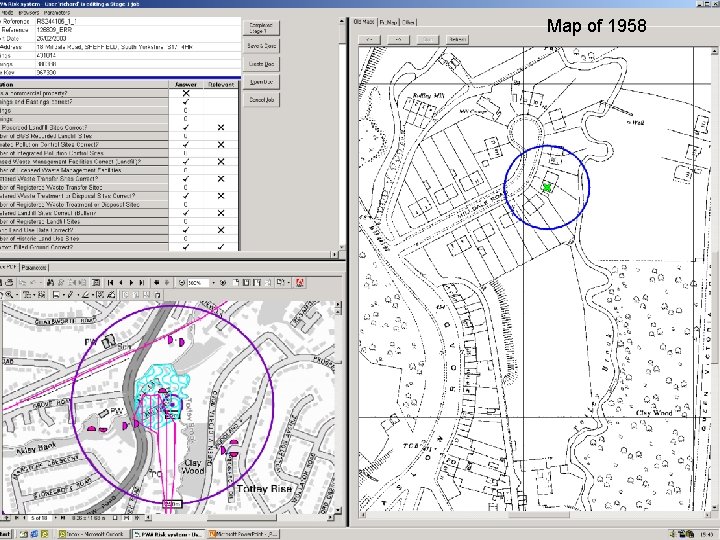Toggle relevant mark for Waste Treatment or Disposal Correct
Image resolution: width=720 pixels, height=540 pixels.
point(220,196)
